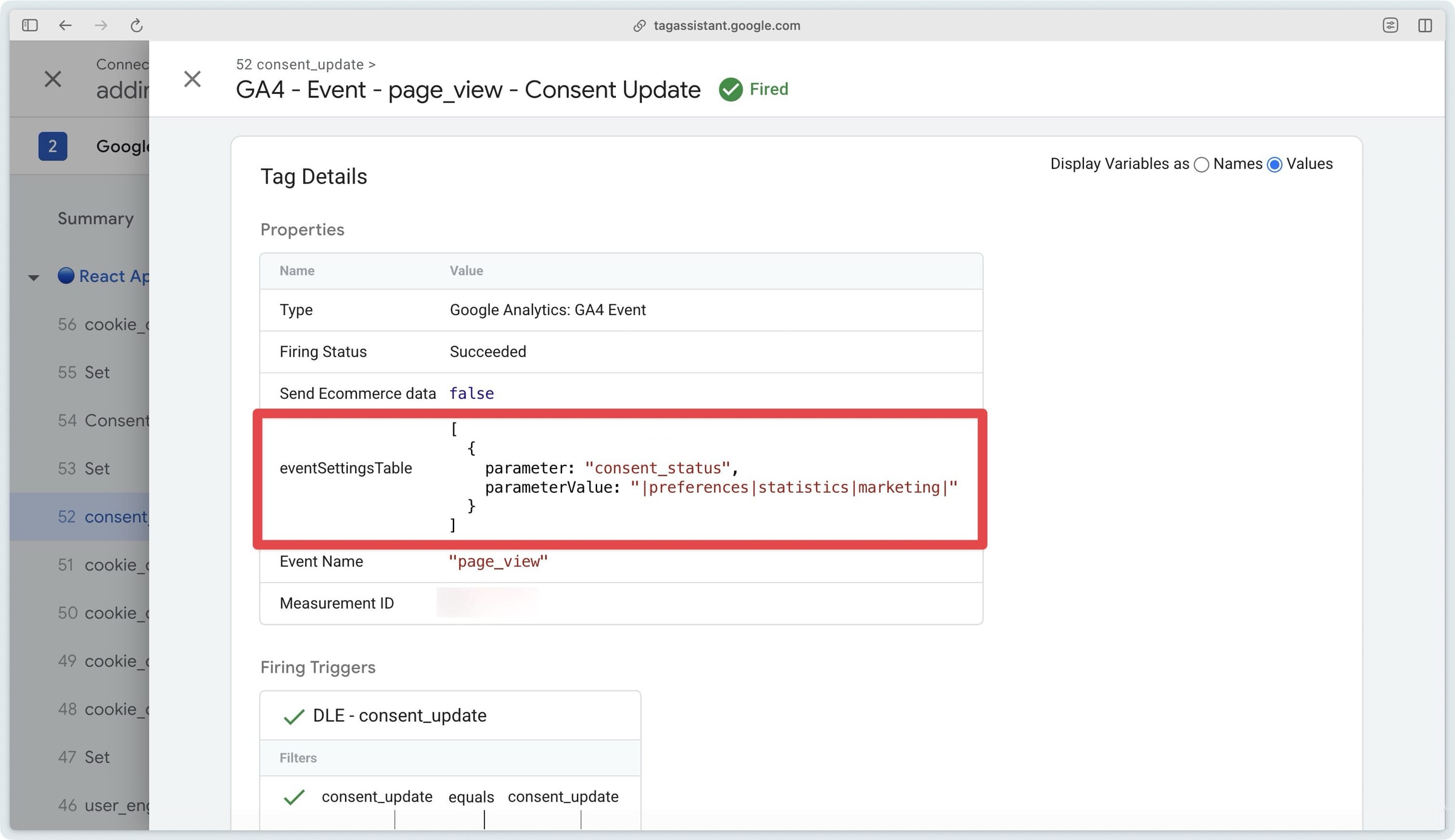Viewport: 1455px width, 840px height.
Task: Click the green check beside the consent_update filter
Action: (293, 796)
